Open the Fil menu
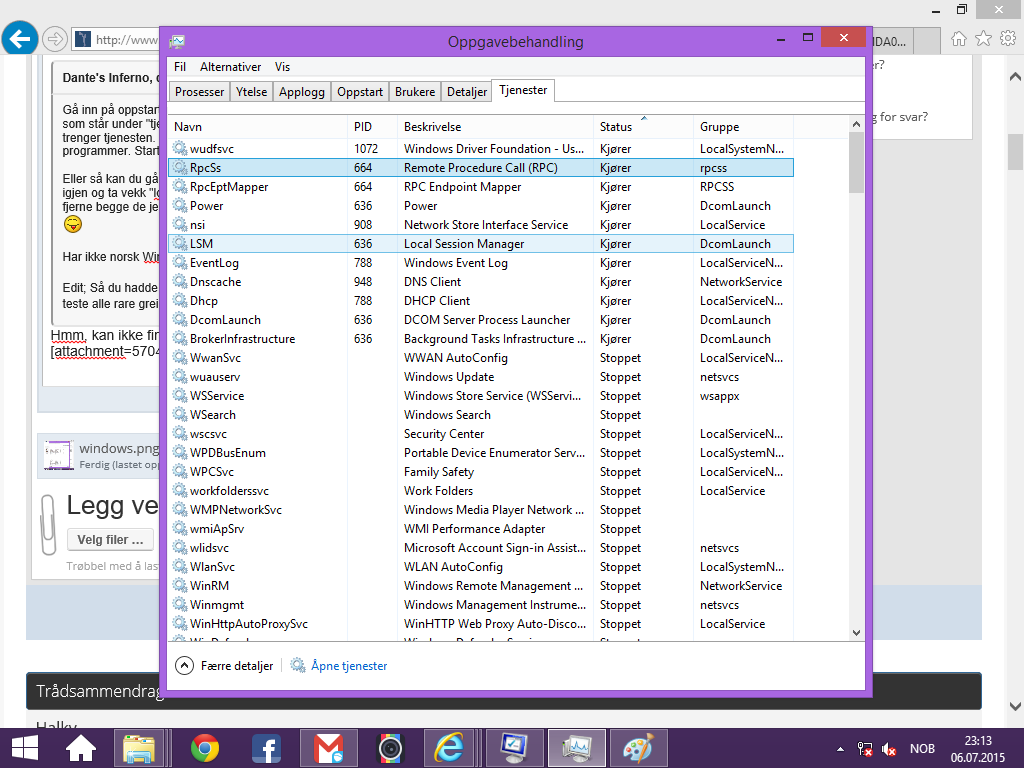 [180, 67]
